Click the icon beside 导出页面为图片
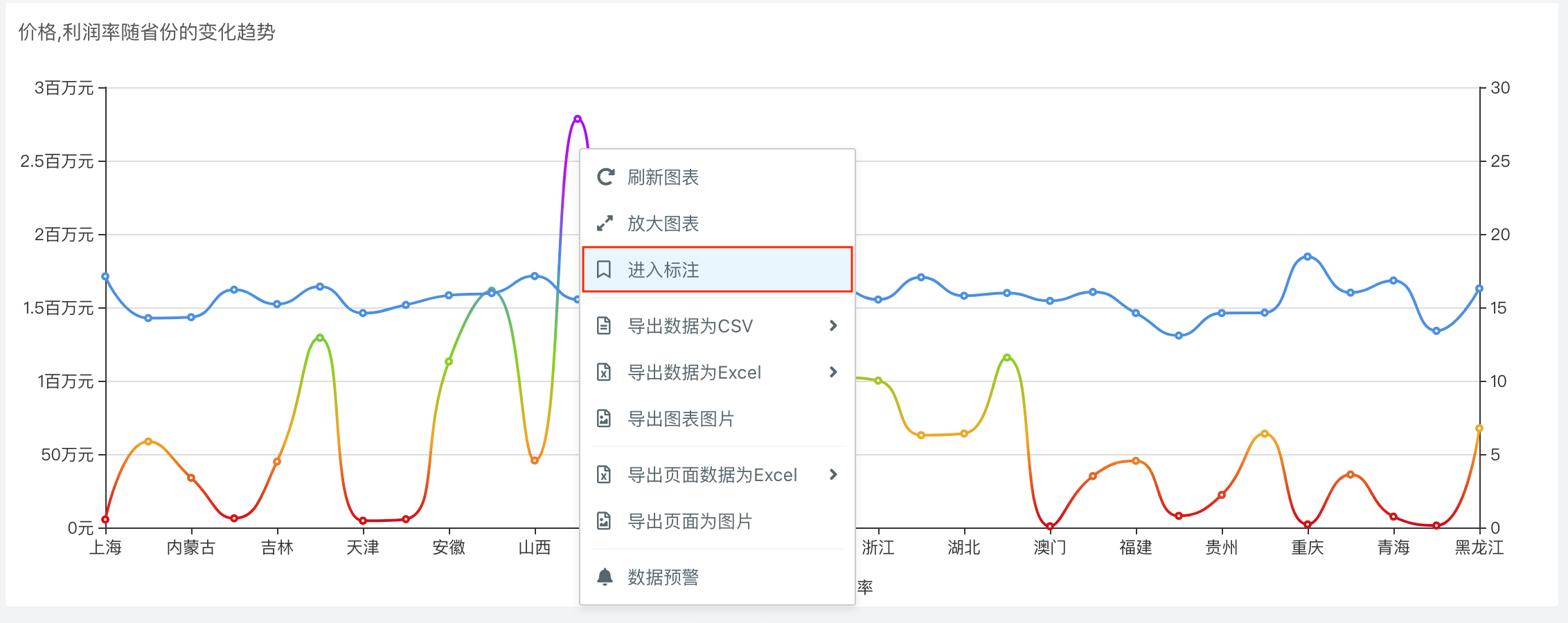1568x623 pixels. click(x=604, y=521)
